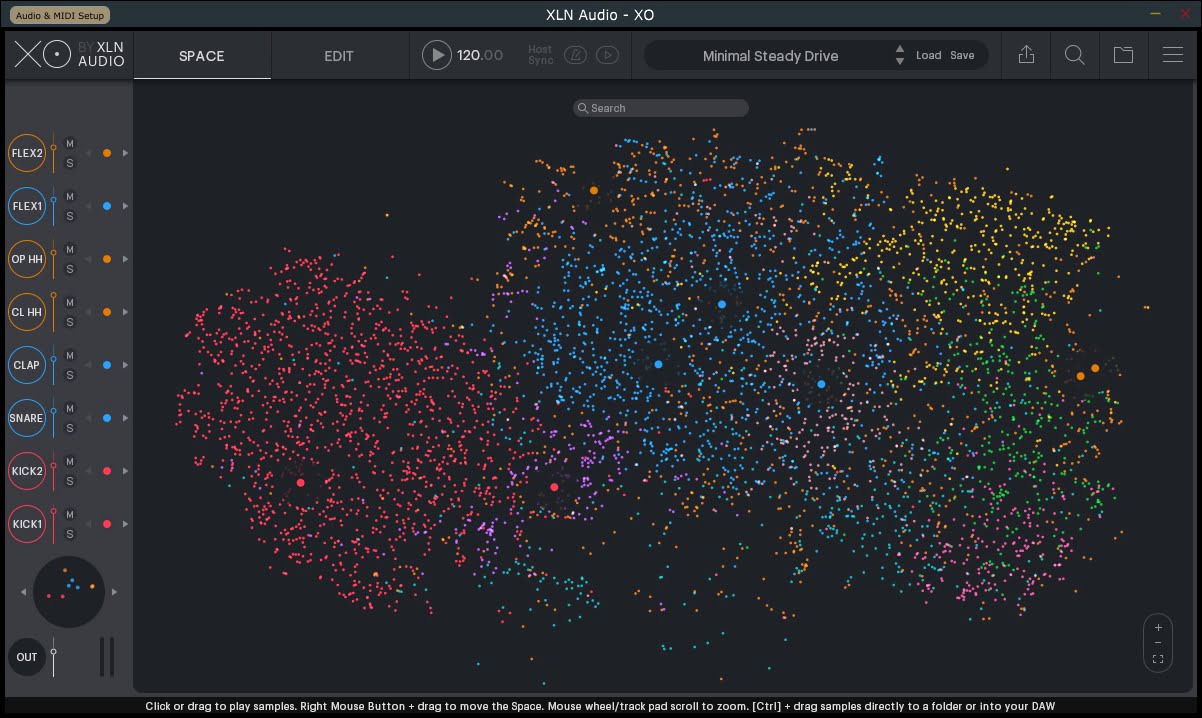Pick previous sample for KICK1
This screenshot has width=1202, height=718.
tap(88, 524)
